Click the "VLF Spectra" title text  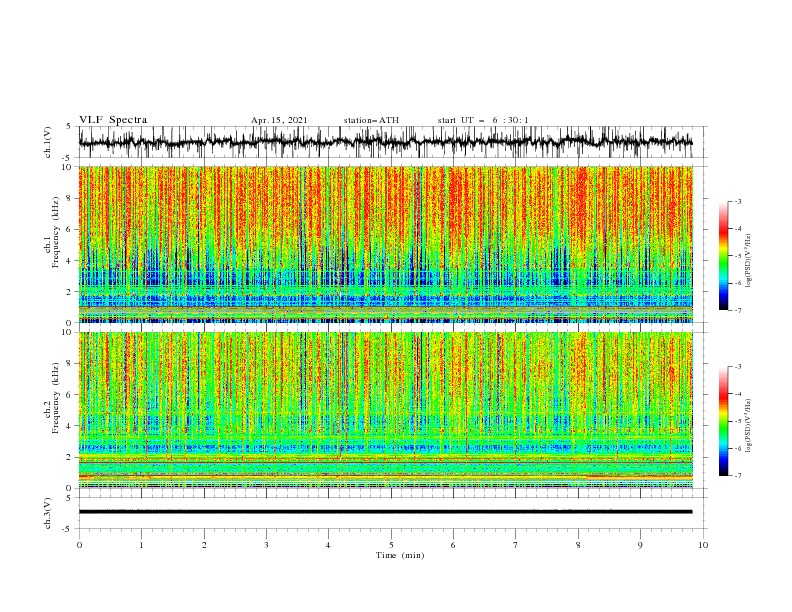pyautogui.click(x=113, y=120)
